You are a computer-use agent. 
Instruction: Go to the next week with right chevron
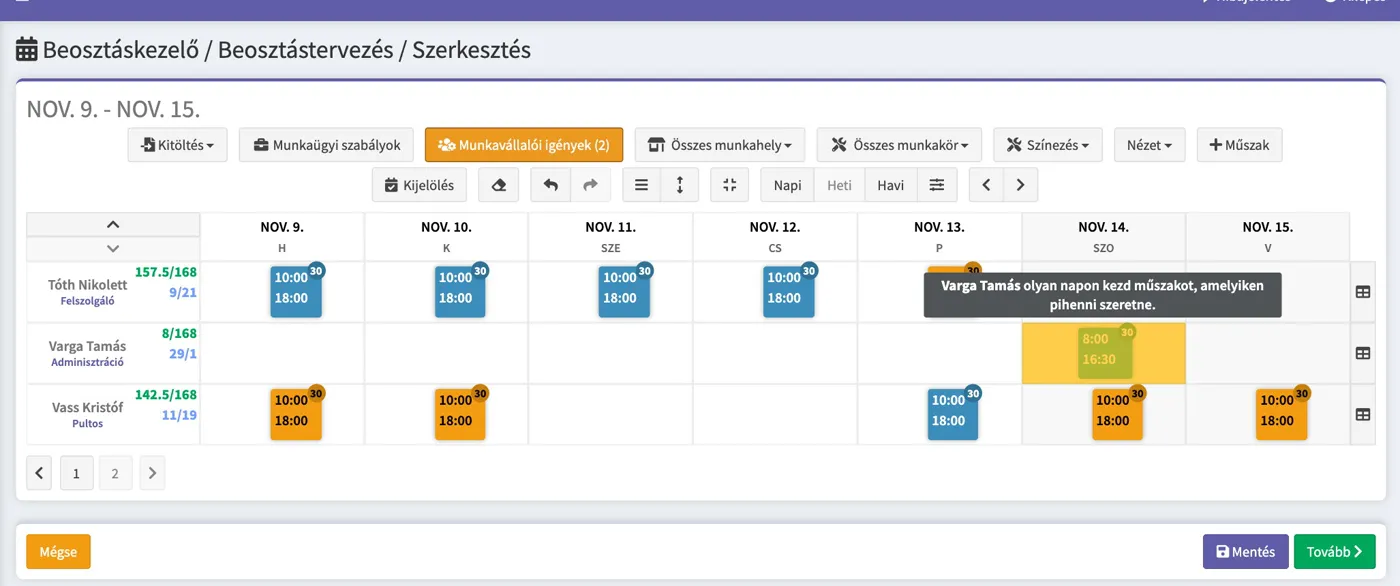1020,185
